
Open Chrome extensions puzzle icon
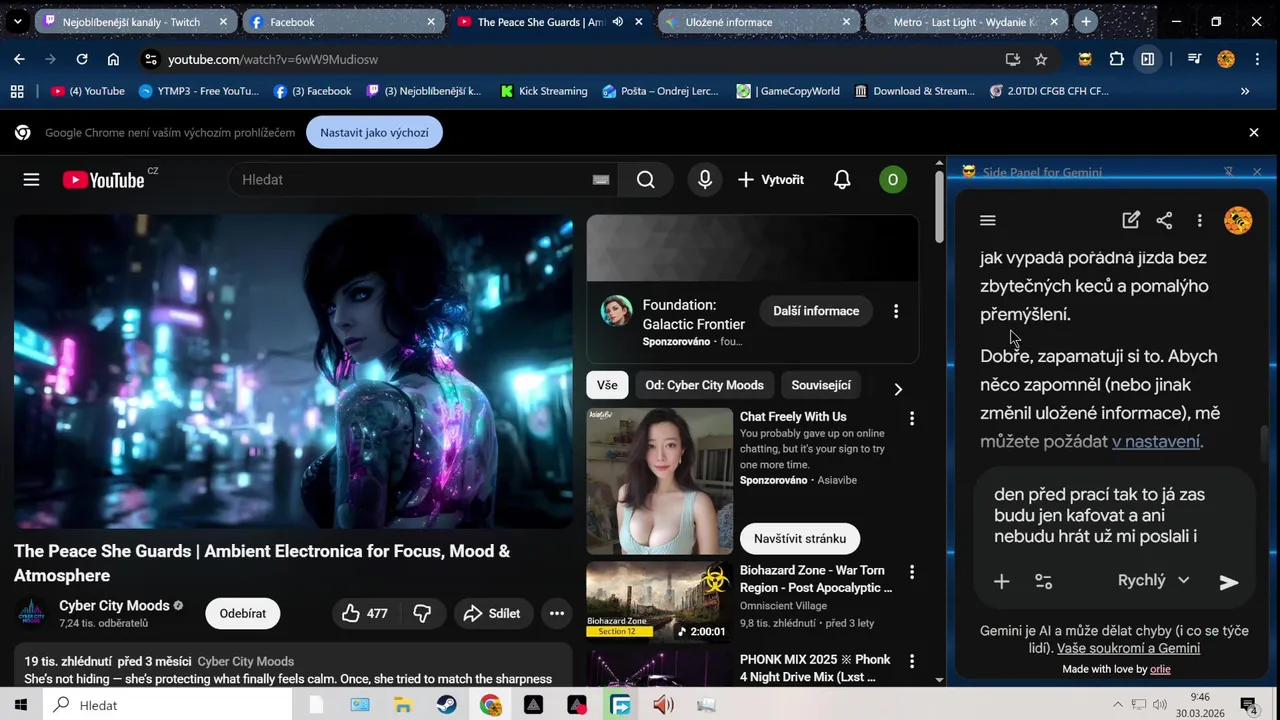[x=1117, y=59]
